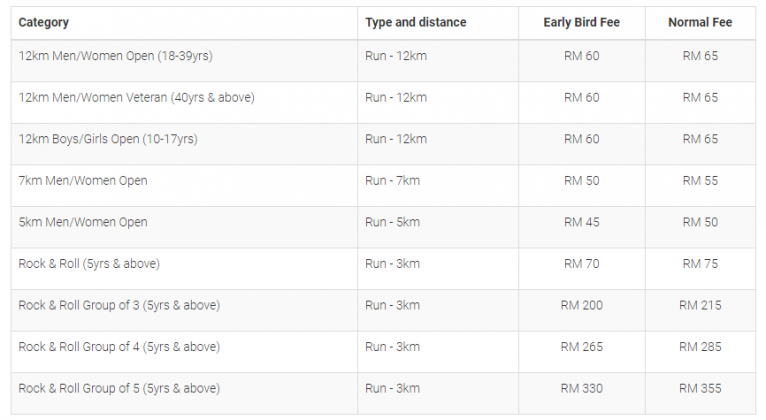Click the RM 45 early bird fee
Viewport: 766px width, 420px height.
tap(581, 222)
